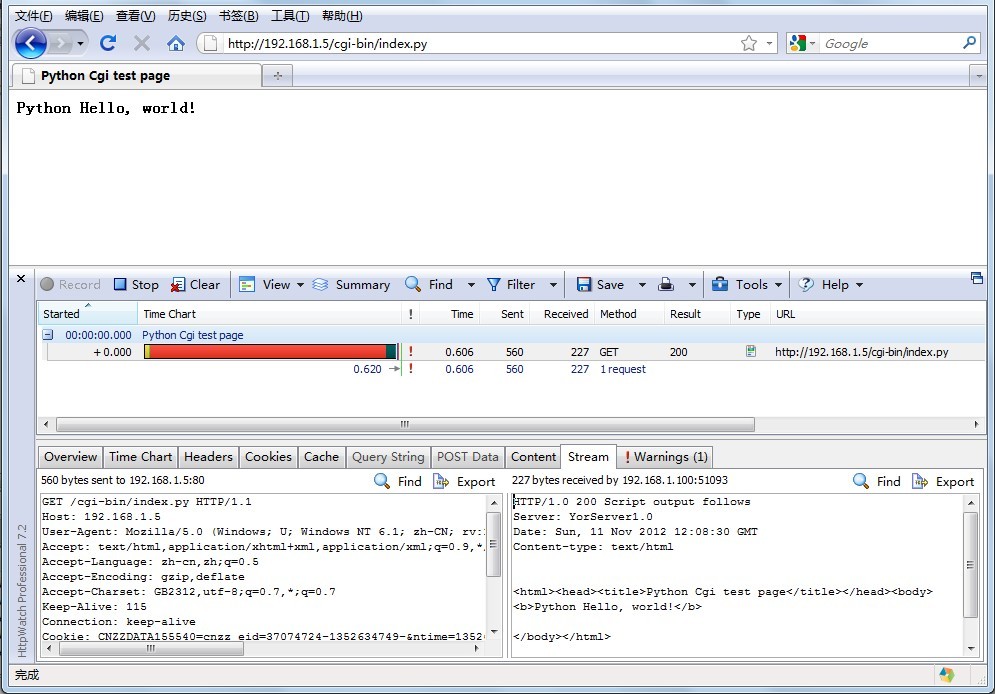Screen dimensions: 995x694
Task: Focus the Google search box
Action: click(x=891, y=43)
